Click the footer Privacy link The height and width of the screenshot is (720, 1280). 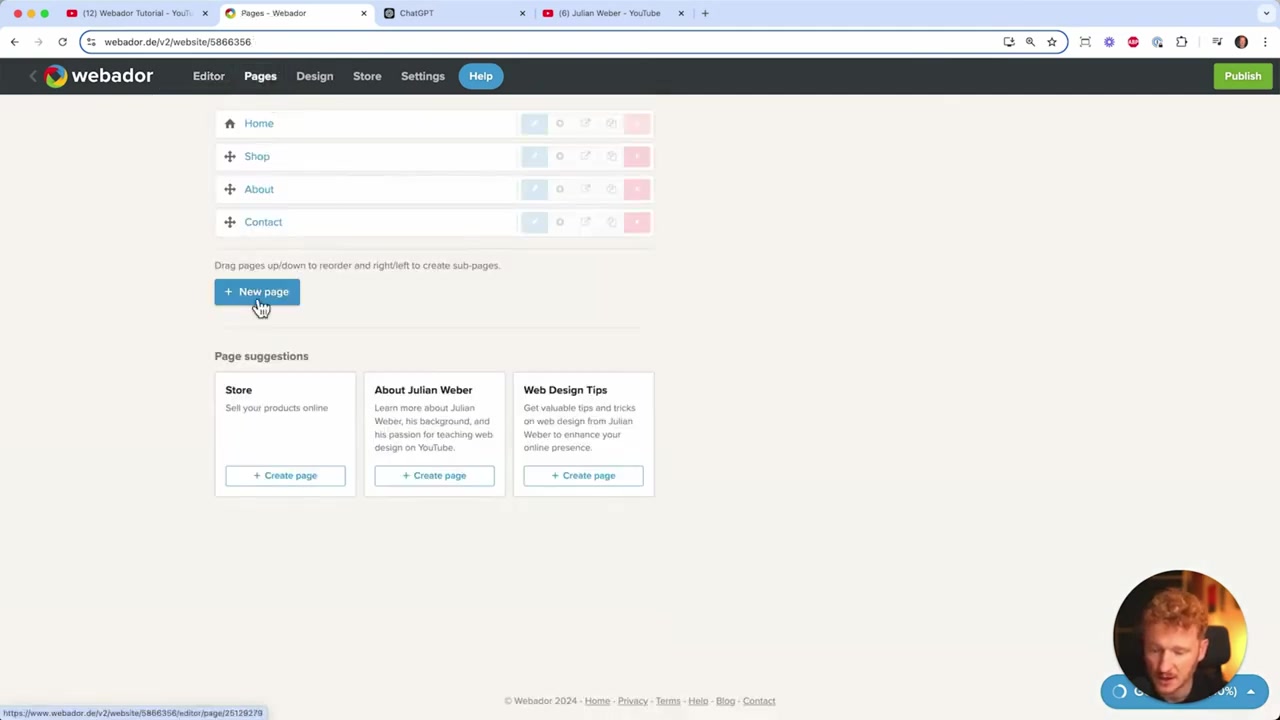pyautogui.click(x=633, y=701)
